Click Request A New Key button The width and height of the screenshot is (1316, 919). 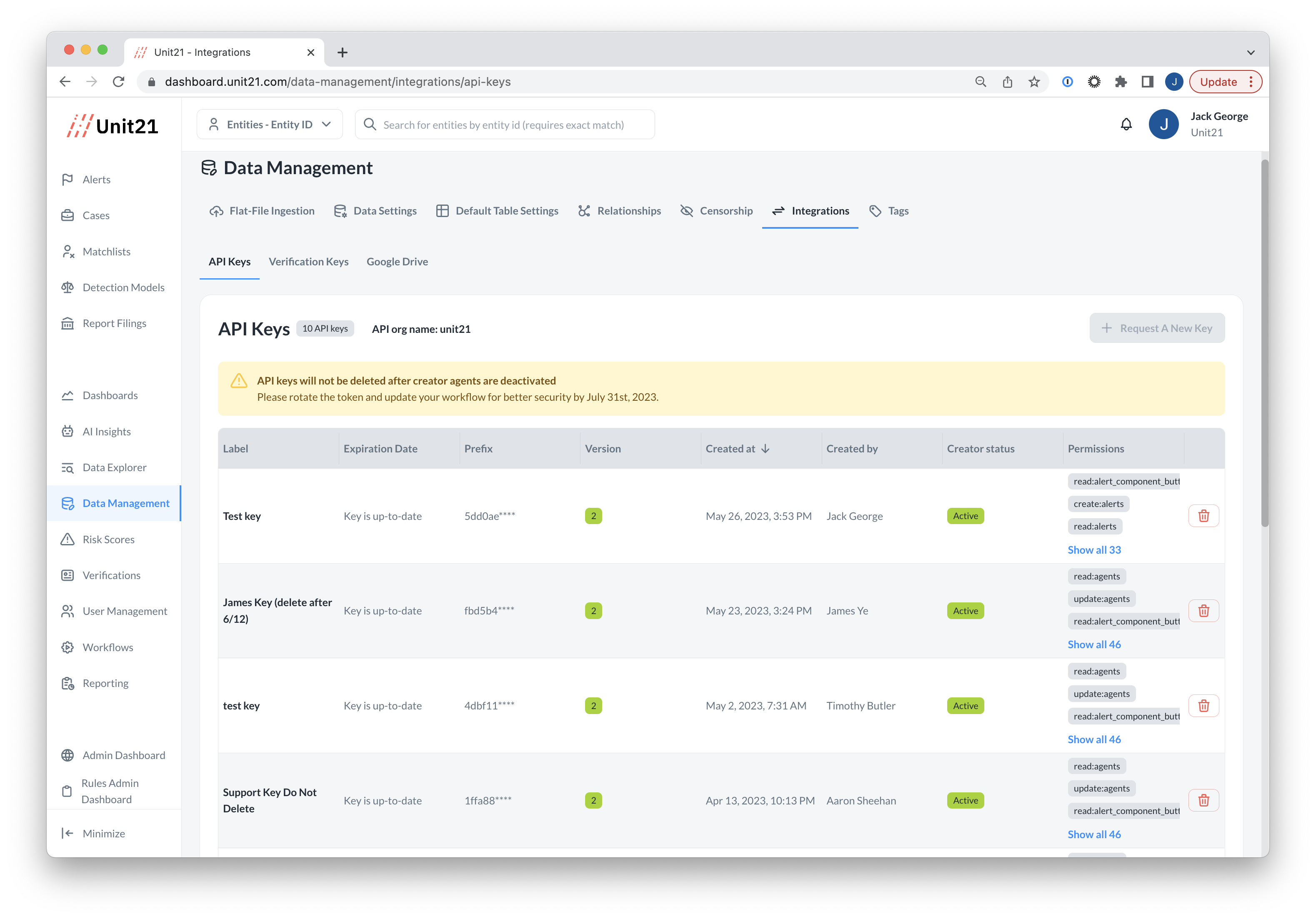coord(1157,328)
